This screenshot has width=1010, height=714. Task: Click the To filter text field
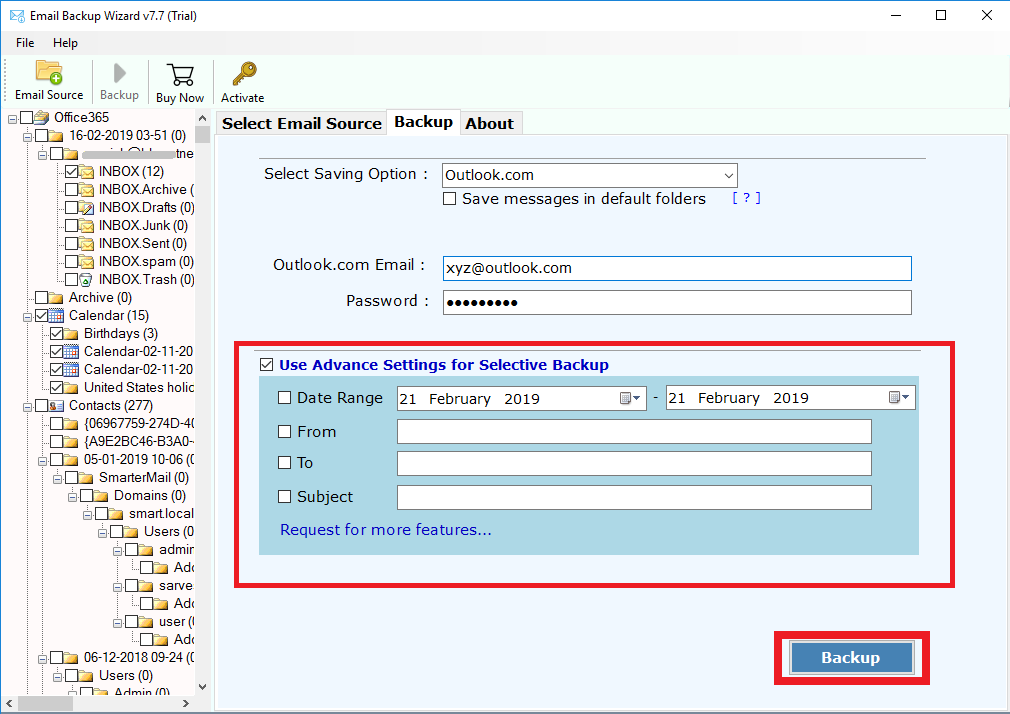pos(634,463)
